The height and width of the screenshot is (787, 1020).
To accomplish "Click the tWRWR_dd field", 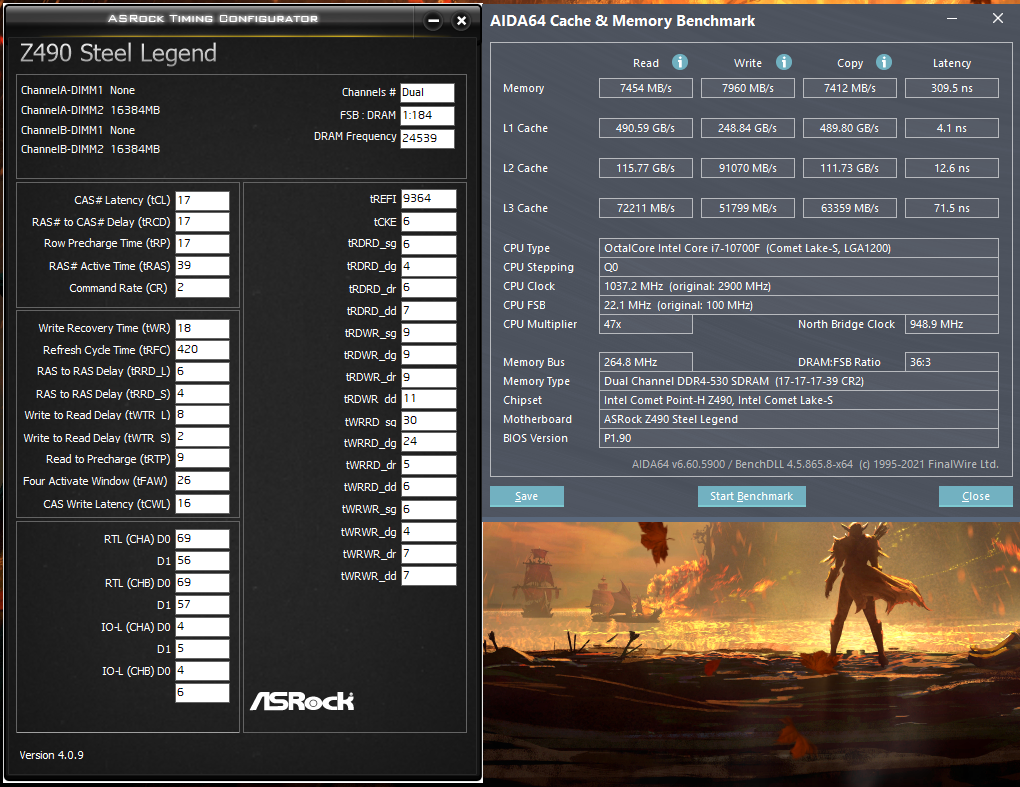I will tap(429, 576).
